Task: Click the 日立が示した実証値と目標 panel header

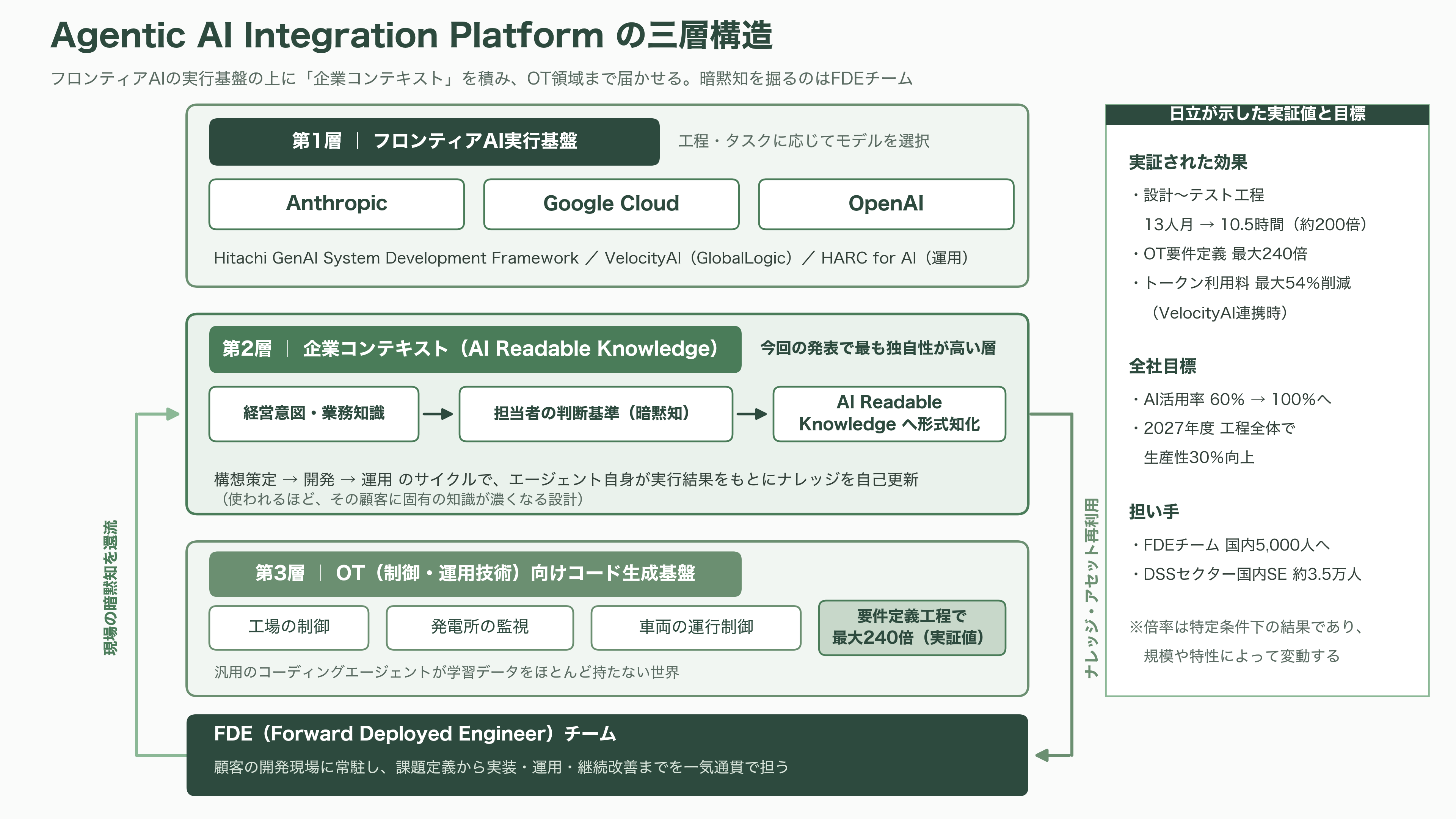Action: (1267, 114)
